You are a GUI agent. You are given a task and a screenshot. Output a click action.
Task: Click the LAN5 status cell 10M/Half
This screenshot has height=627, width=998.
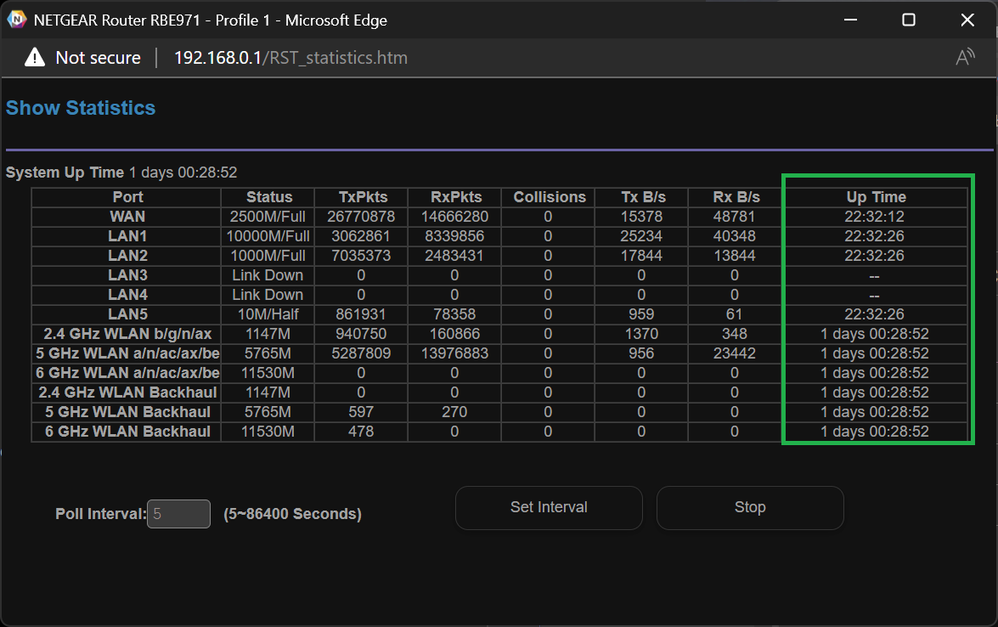click(269, 314)
